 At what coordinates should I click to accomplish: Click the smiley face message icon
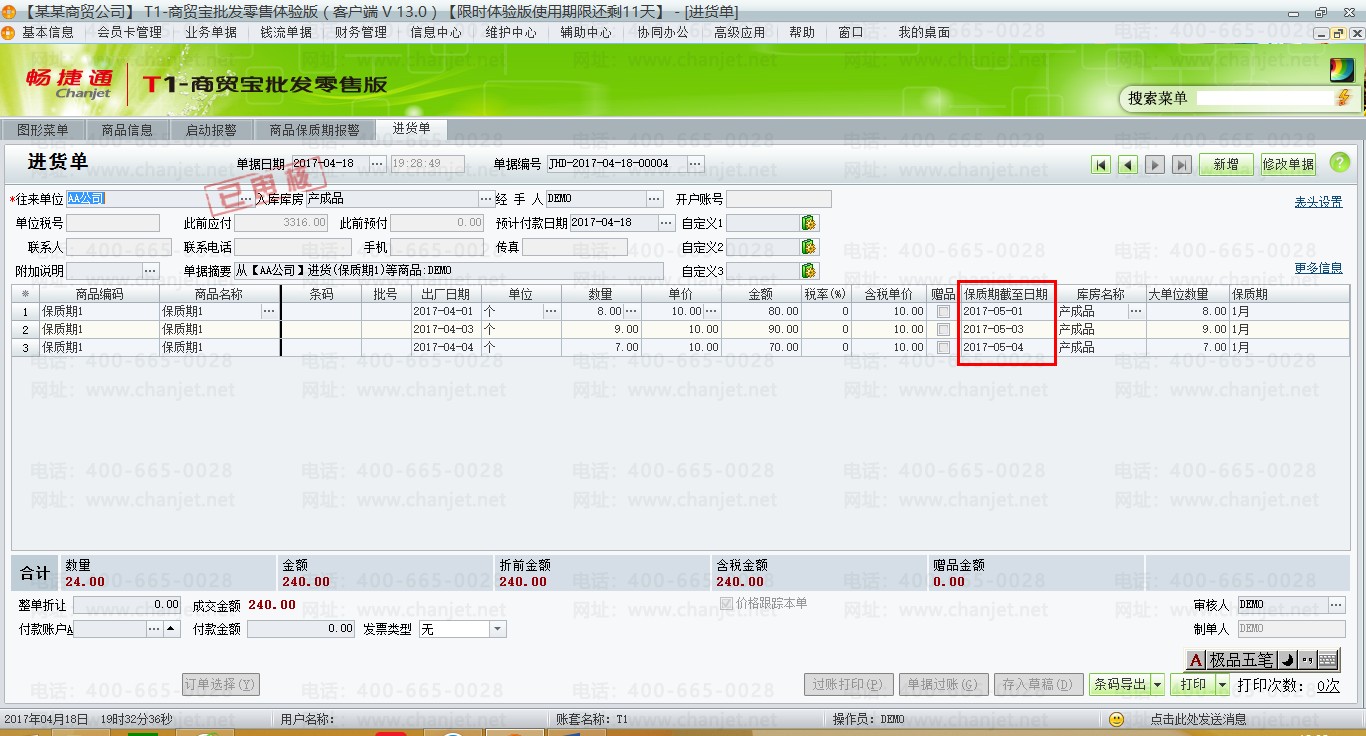tap(1117, 719)
